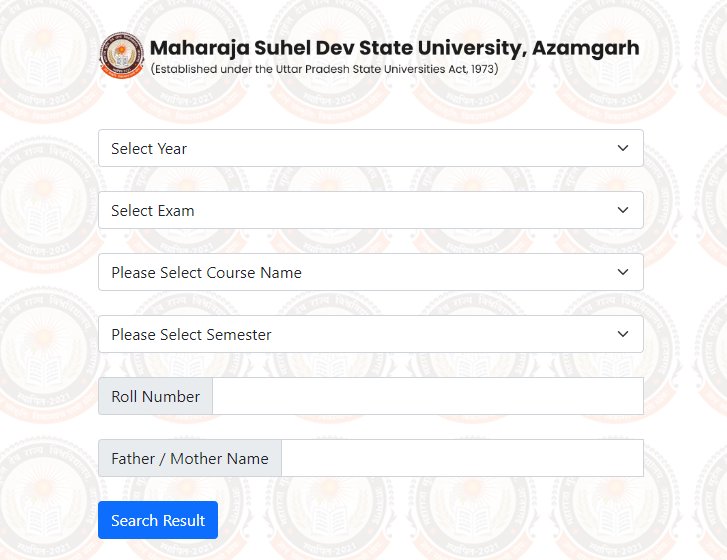Click the Select Exam chevron arrow
This screenshot has height=560, width=727.
pyautogui.click(x=623, y=210)
